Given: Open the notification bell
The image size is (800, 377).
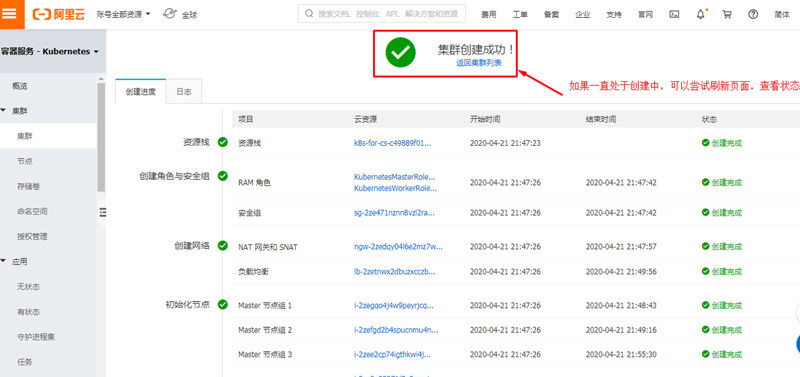Looking at the screenshot, I should [701, 14].
